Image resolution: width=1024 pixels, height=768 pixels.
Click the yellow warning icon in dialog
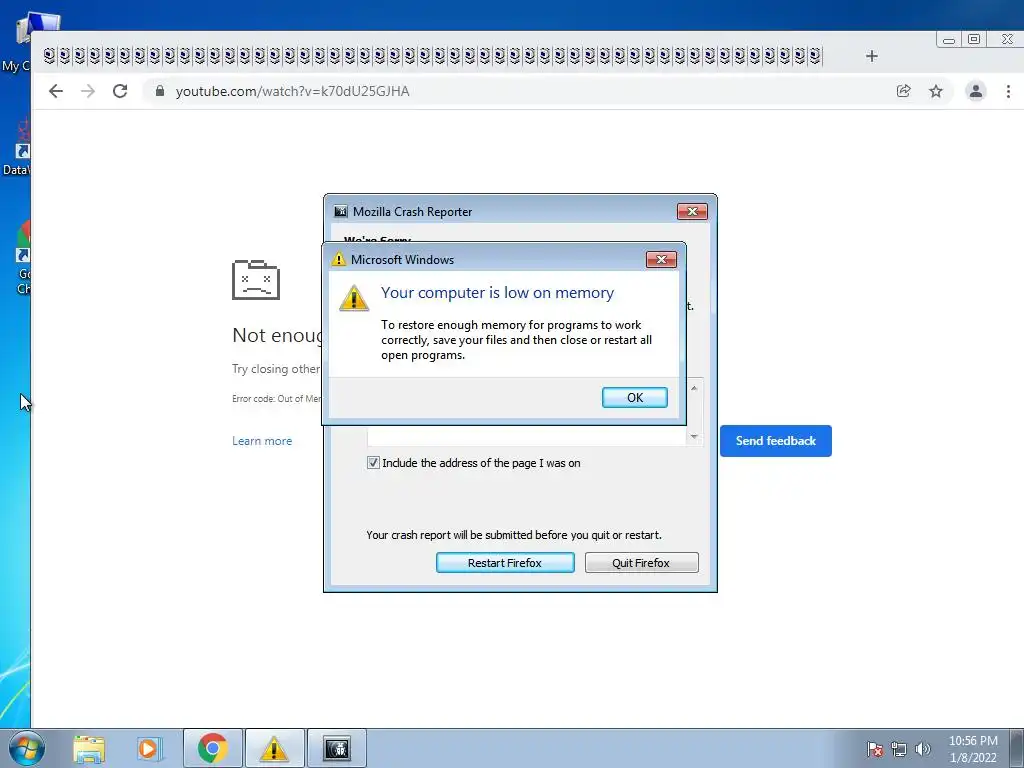[354, 298]
